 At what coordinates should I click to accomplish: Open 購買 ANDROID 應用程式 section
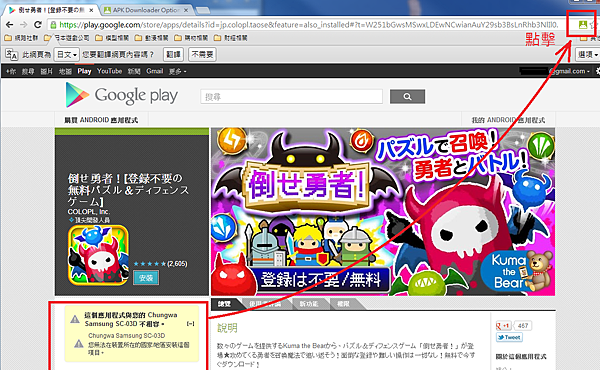101,120
